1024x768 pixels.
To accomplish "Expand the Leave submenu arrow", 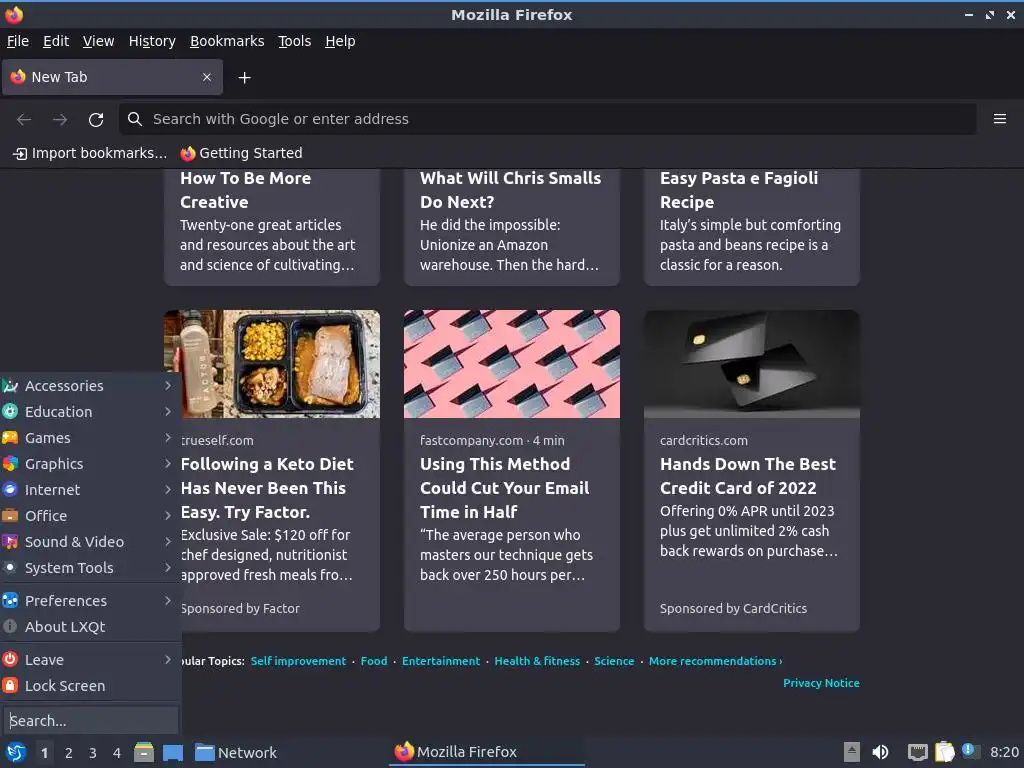I will (x=168, y=660).
